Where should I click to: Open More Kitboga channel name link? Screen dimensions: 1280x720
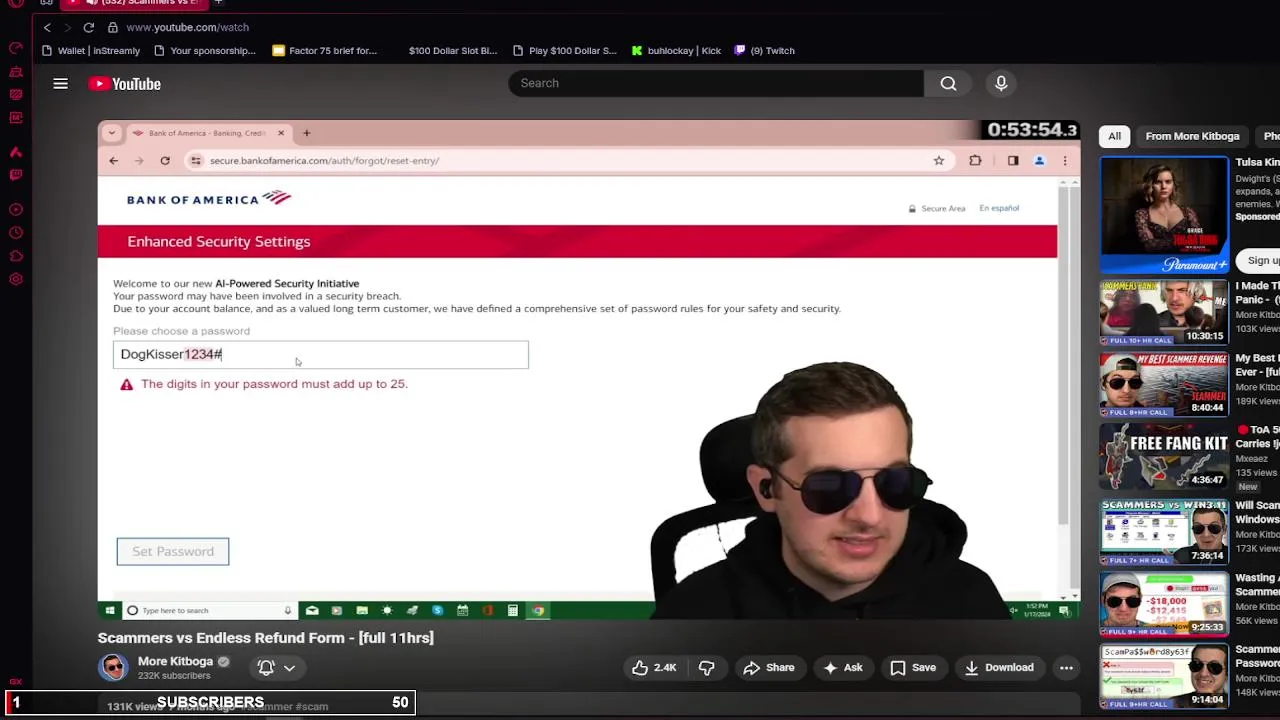[x=175, y=661]
